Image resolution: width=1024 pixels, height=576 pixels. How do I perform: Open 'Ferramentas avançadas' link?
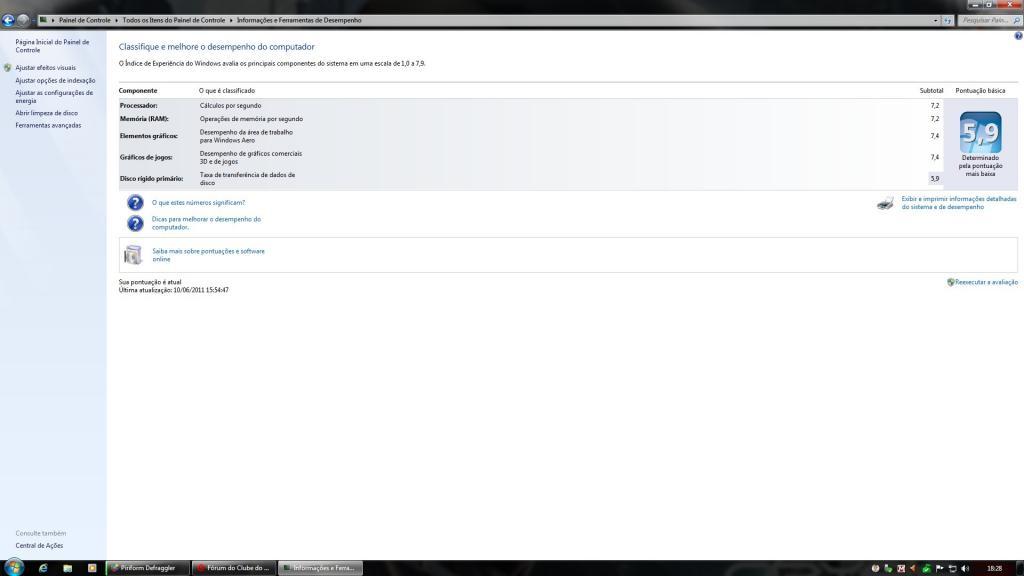[x=48, y=125]
